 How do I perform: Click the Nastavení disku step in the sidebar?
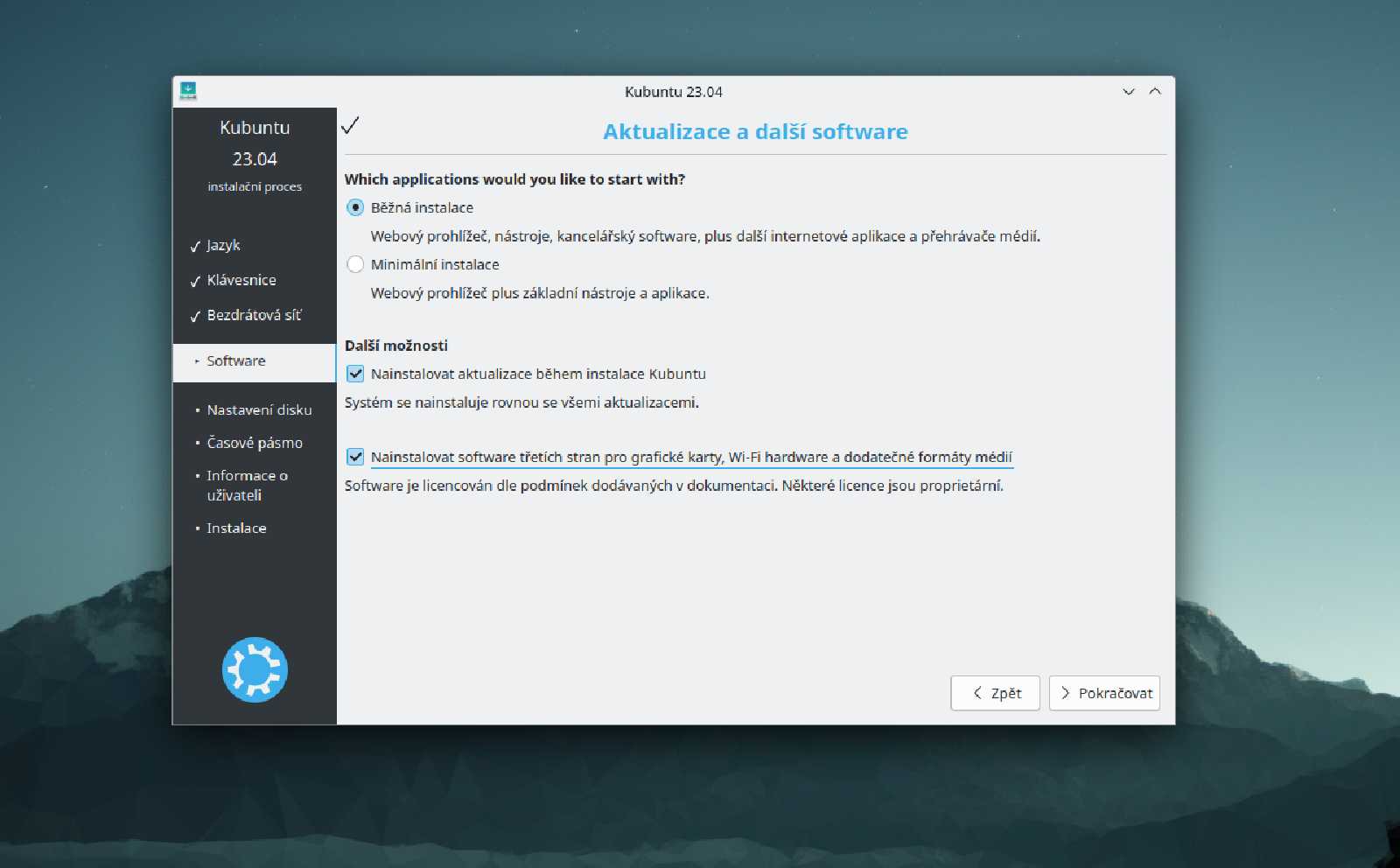(x=259, y=409)
